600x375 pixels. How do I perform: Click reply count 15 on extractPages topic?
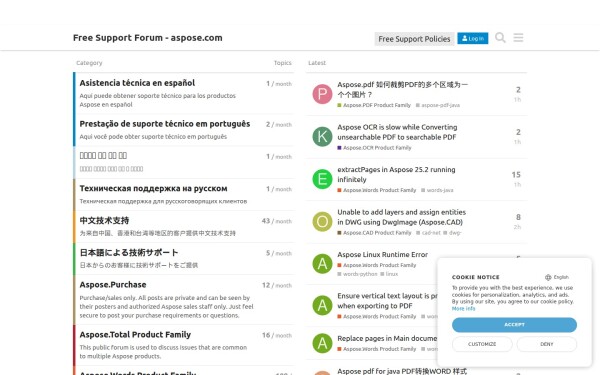(x=516, y=175)
